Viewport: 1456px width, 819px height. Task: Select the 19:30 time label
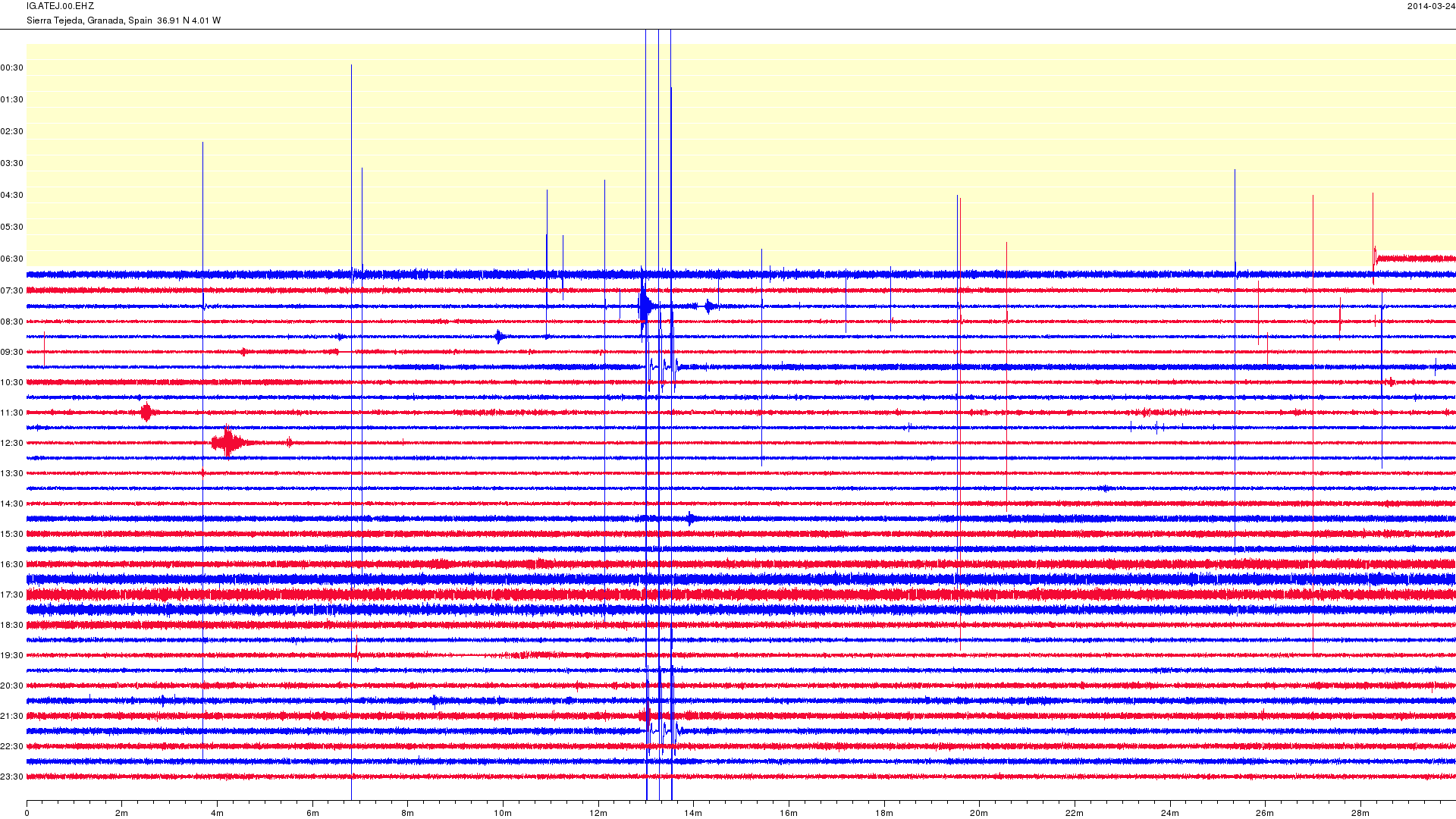point(12,655)
